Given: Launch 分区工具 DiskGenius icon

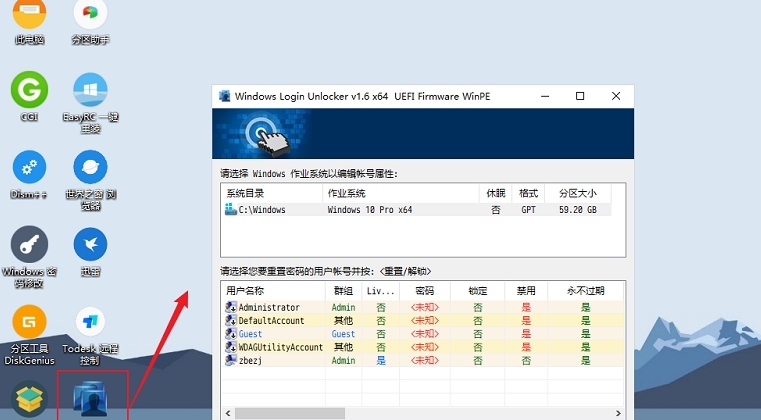Looking at the screenshot, I should click(x=30, y=321).
